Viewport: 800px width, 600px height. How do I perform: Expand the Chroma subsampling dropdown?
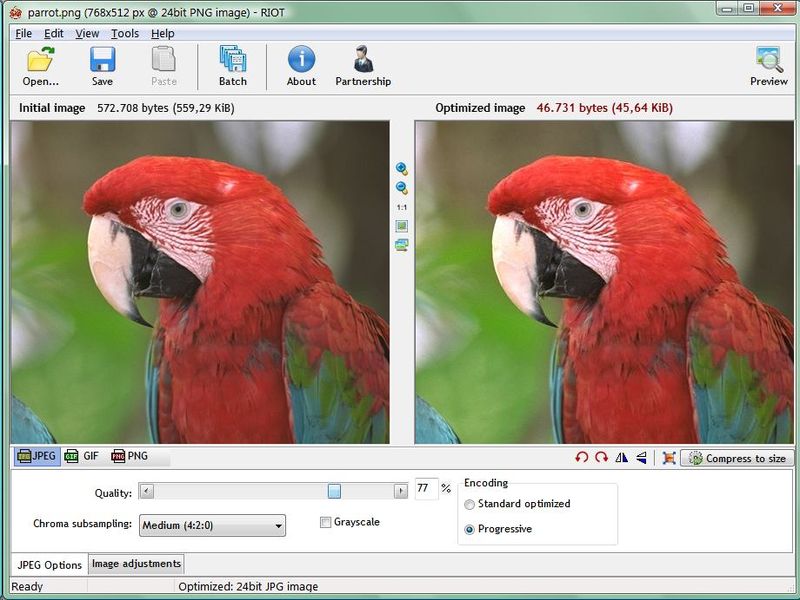[212, 525]
